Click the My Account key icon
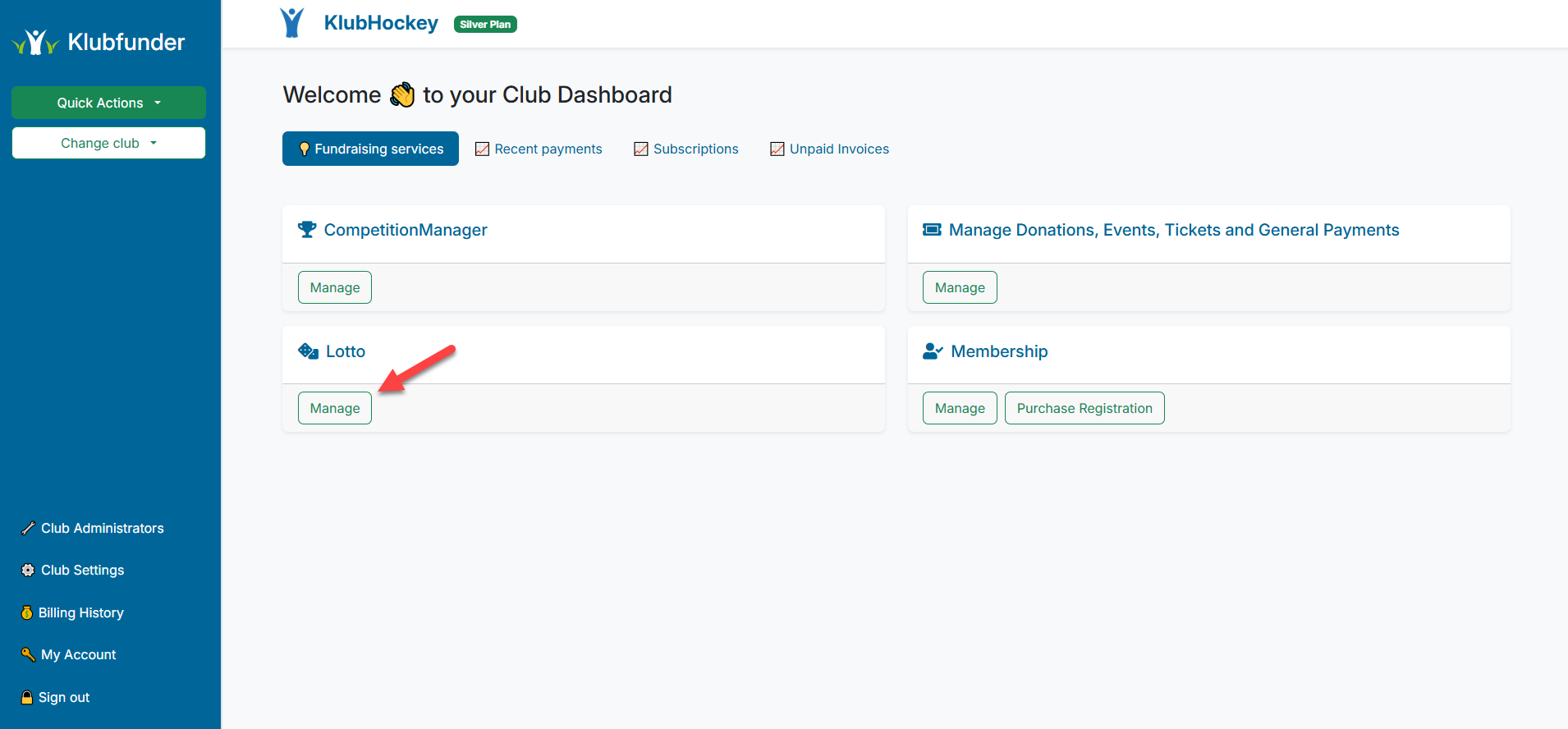This screenshot has width=1568, height=729. click(28, 655)
